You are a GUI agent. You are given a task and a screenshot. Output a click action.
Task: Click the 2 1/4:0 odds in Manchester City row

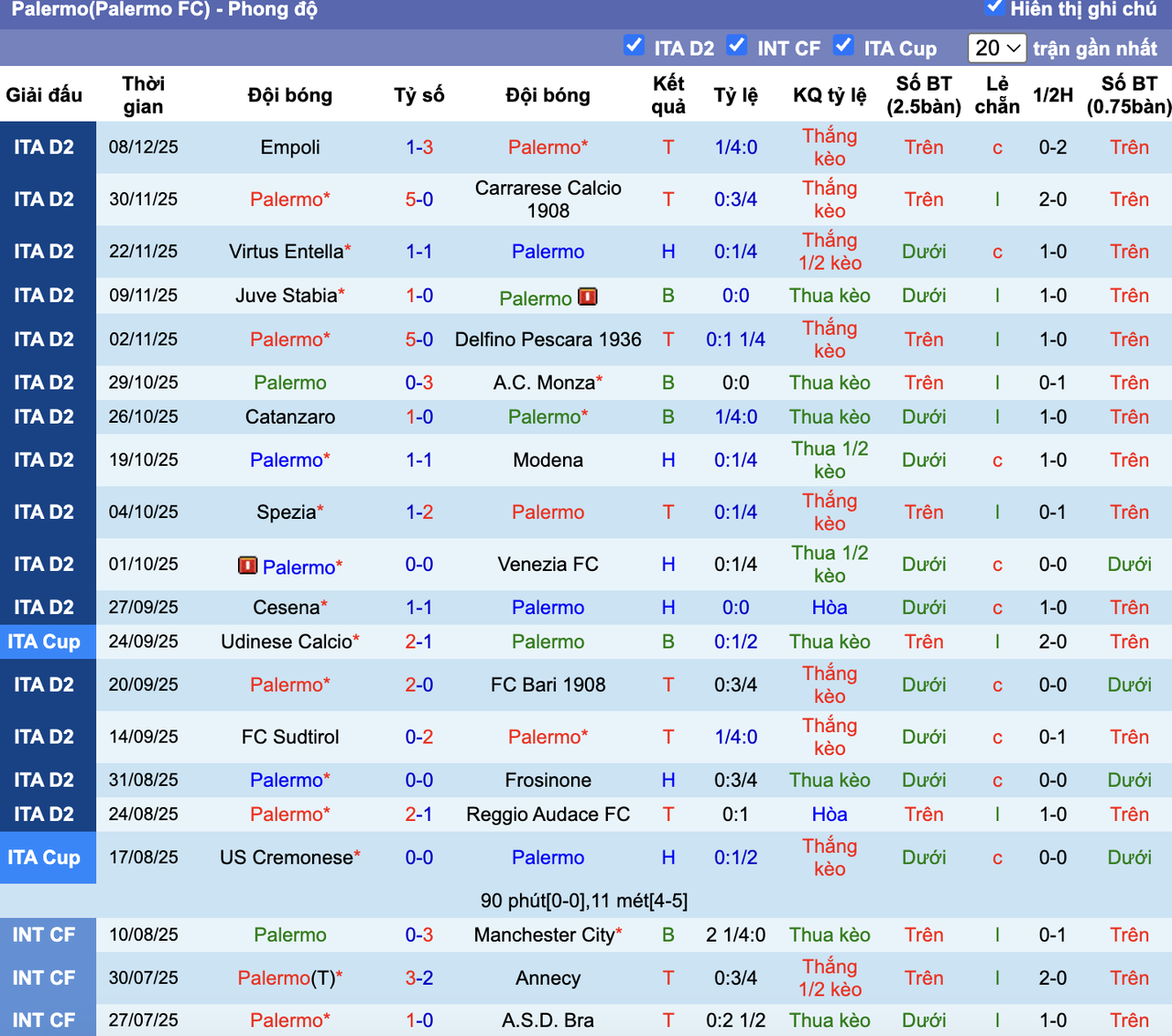pyautogui.click(x=736, y=935)
